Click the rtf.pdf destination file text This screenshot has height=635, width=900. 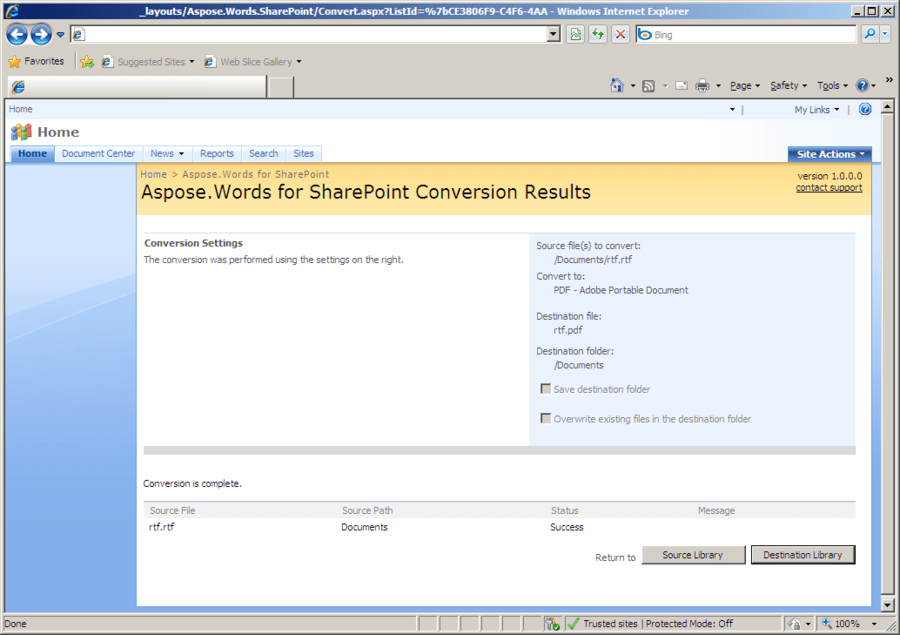[x=568, y=330]
